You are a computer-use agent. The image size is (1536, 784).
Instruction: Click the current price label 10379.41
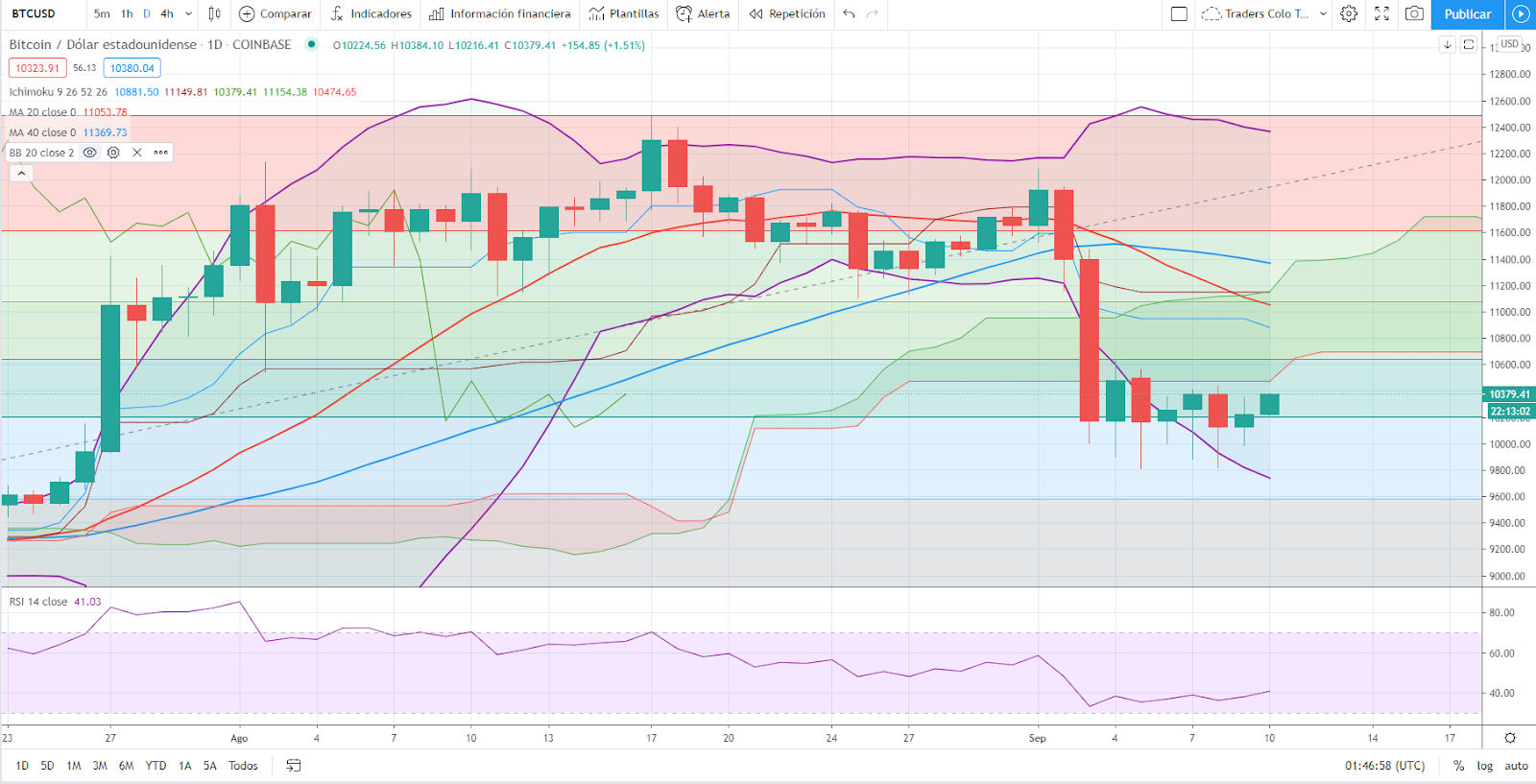1510,394
